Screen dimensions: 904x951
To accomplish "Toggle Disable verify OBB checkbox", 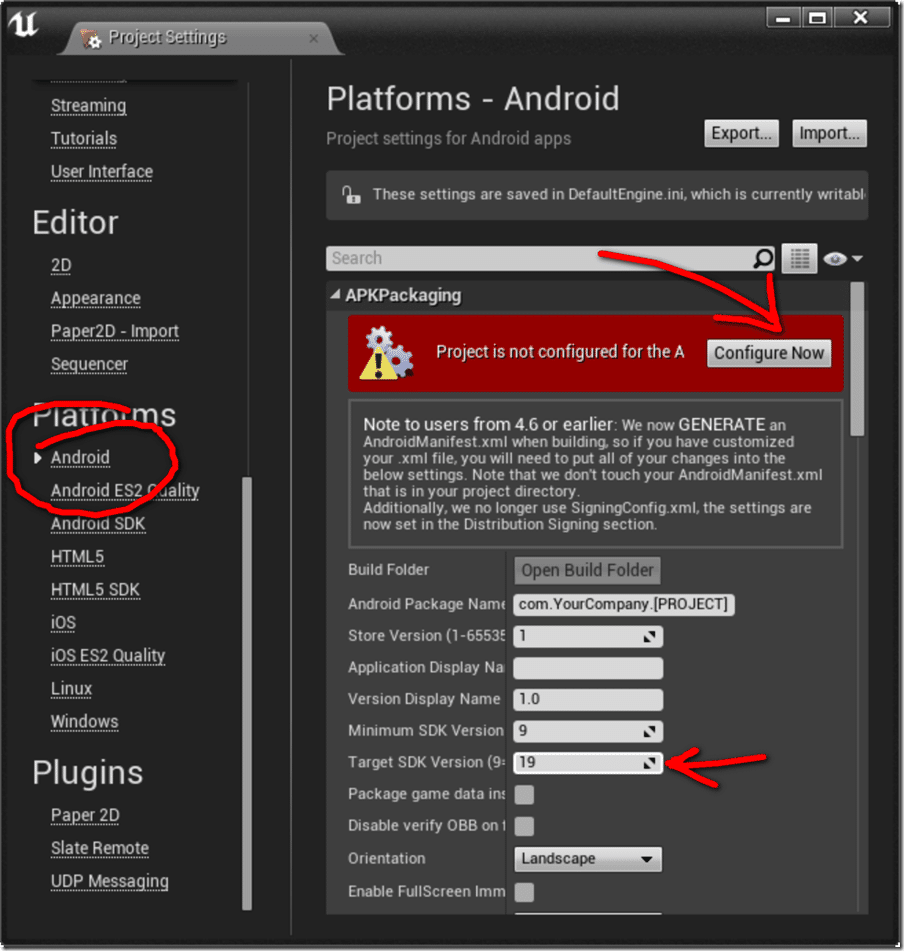I will [524, 825].
